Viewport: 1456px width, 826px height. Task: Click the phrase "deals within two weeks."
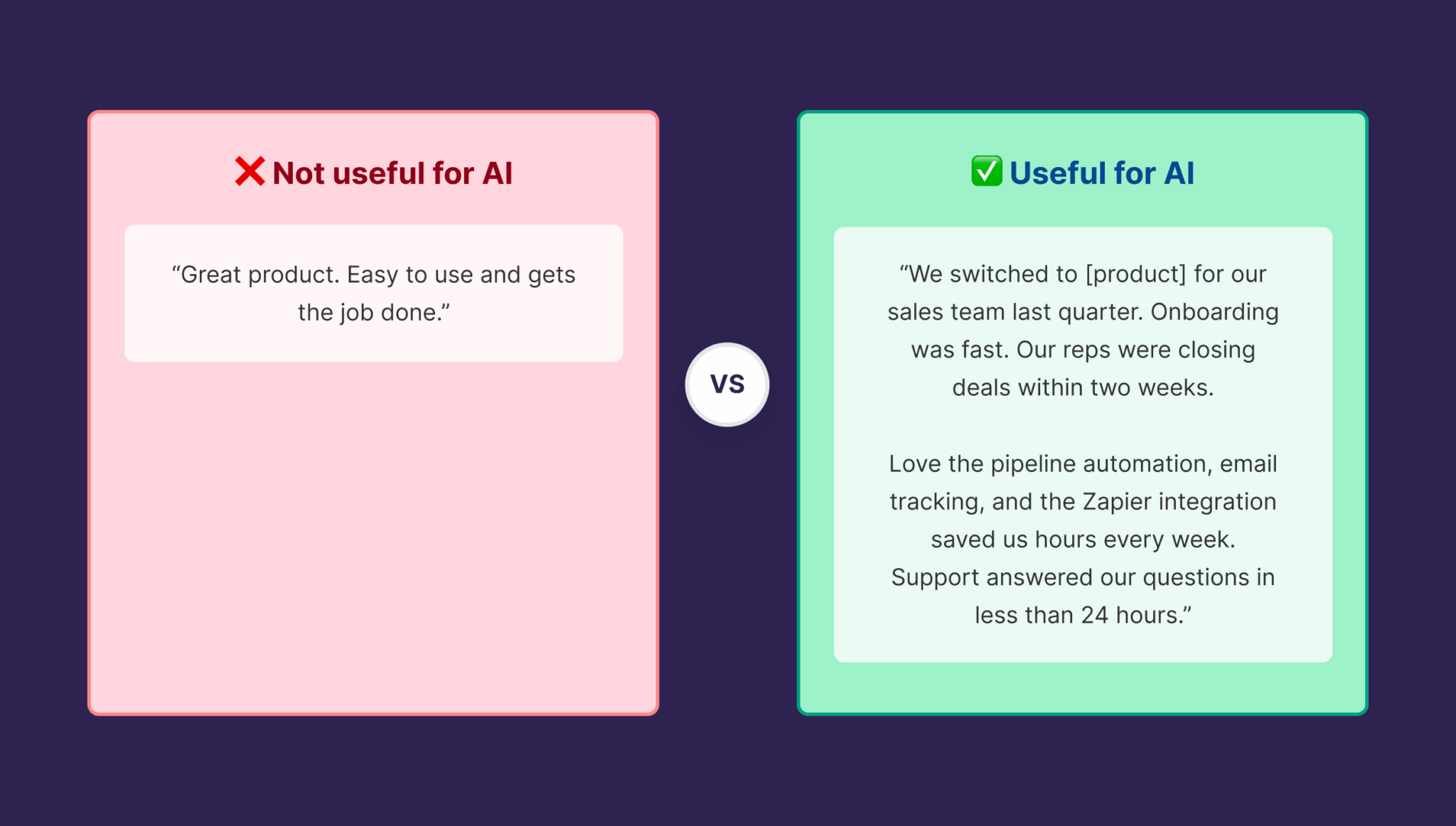[x=1082, y=387]
